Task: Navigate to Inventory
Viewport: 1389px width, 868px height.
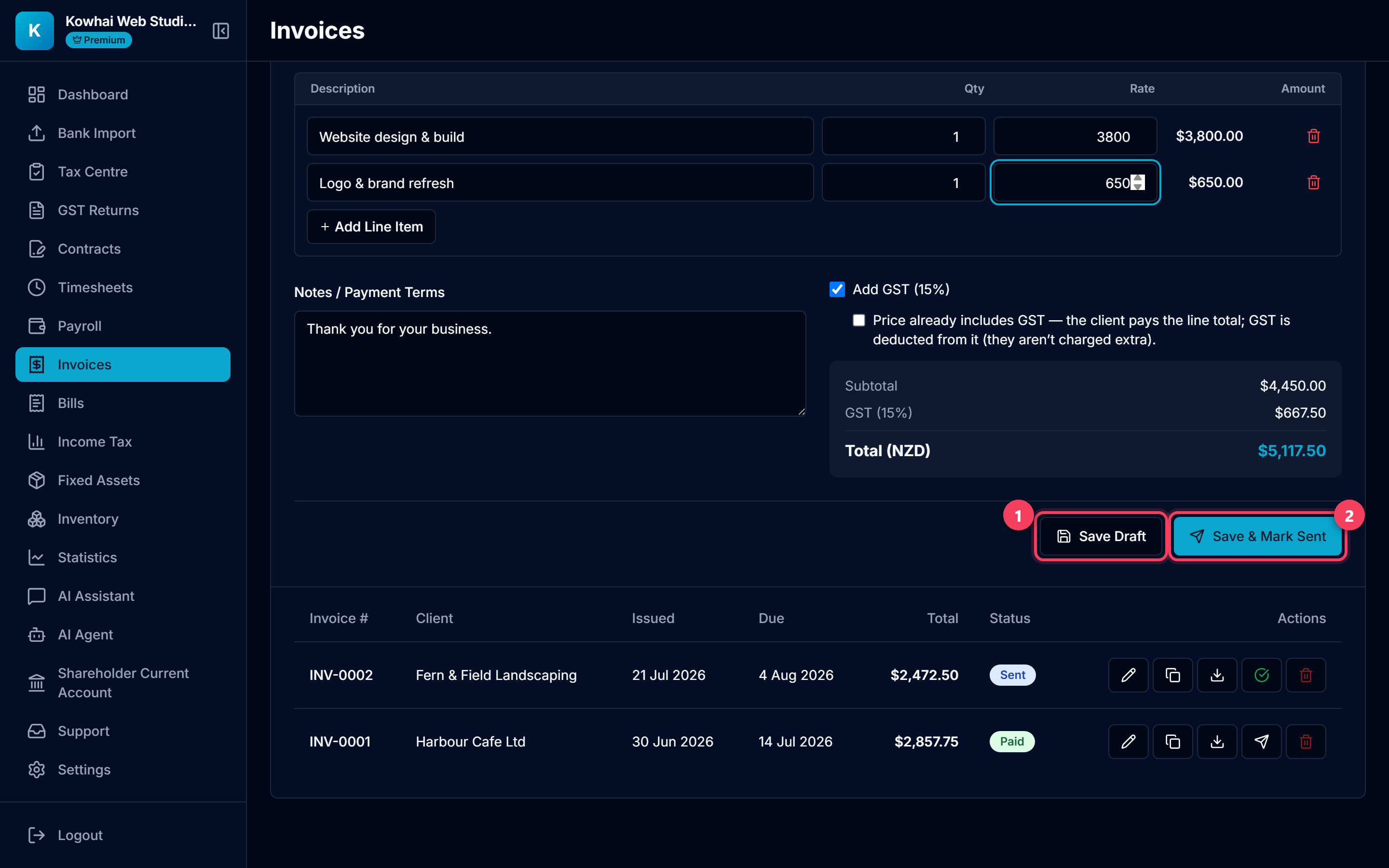Action: click(x=123, y=519)
